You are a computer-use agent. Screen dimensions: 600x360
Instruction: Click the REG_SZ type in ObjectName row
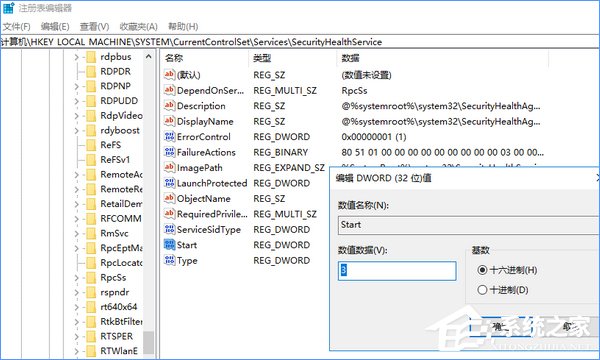tap(269, 199)
